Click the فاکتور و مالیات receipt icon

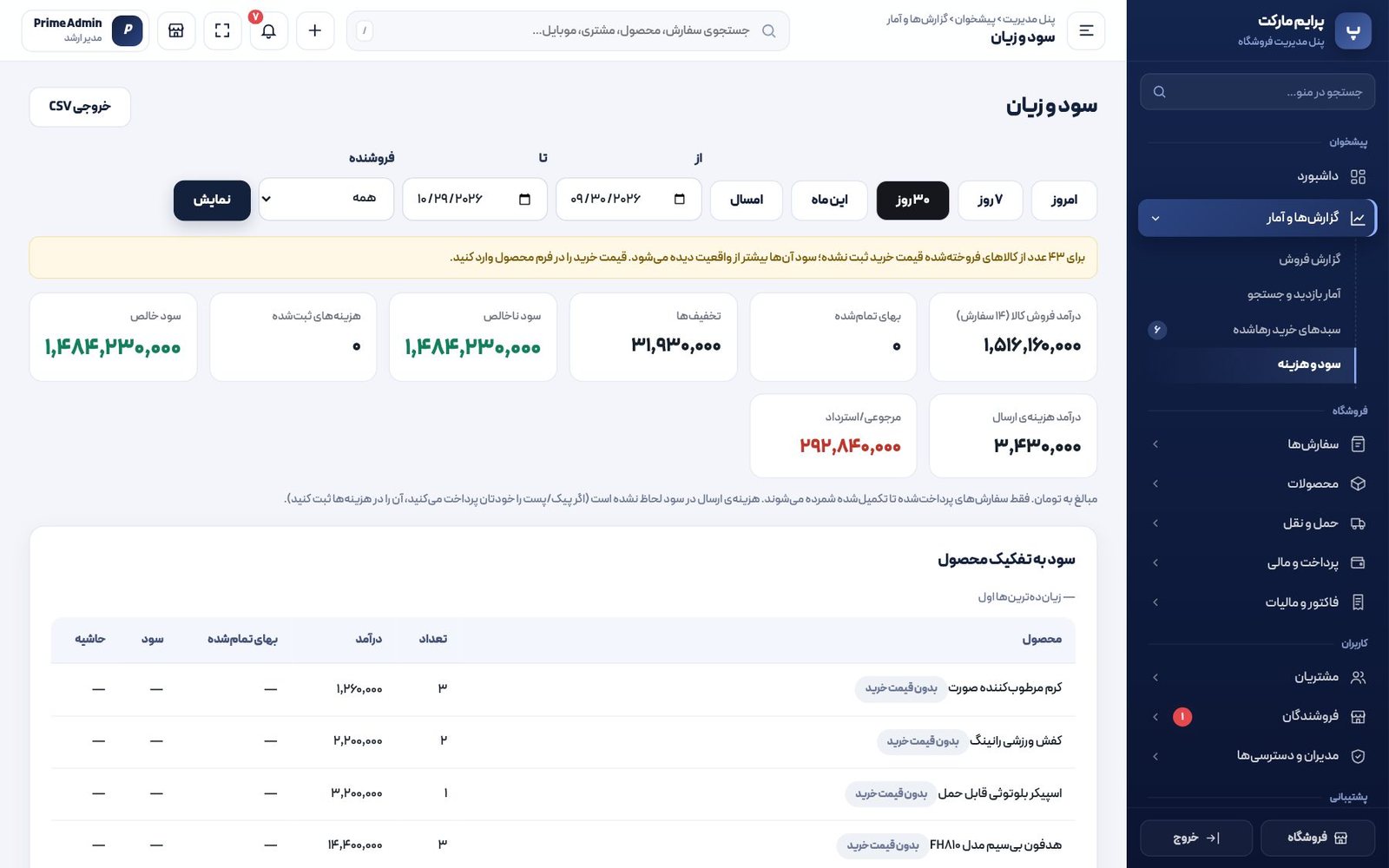point(1358,602)
